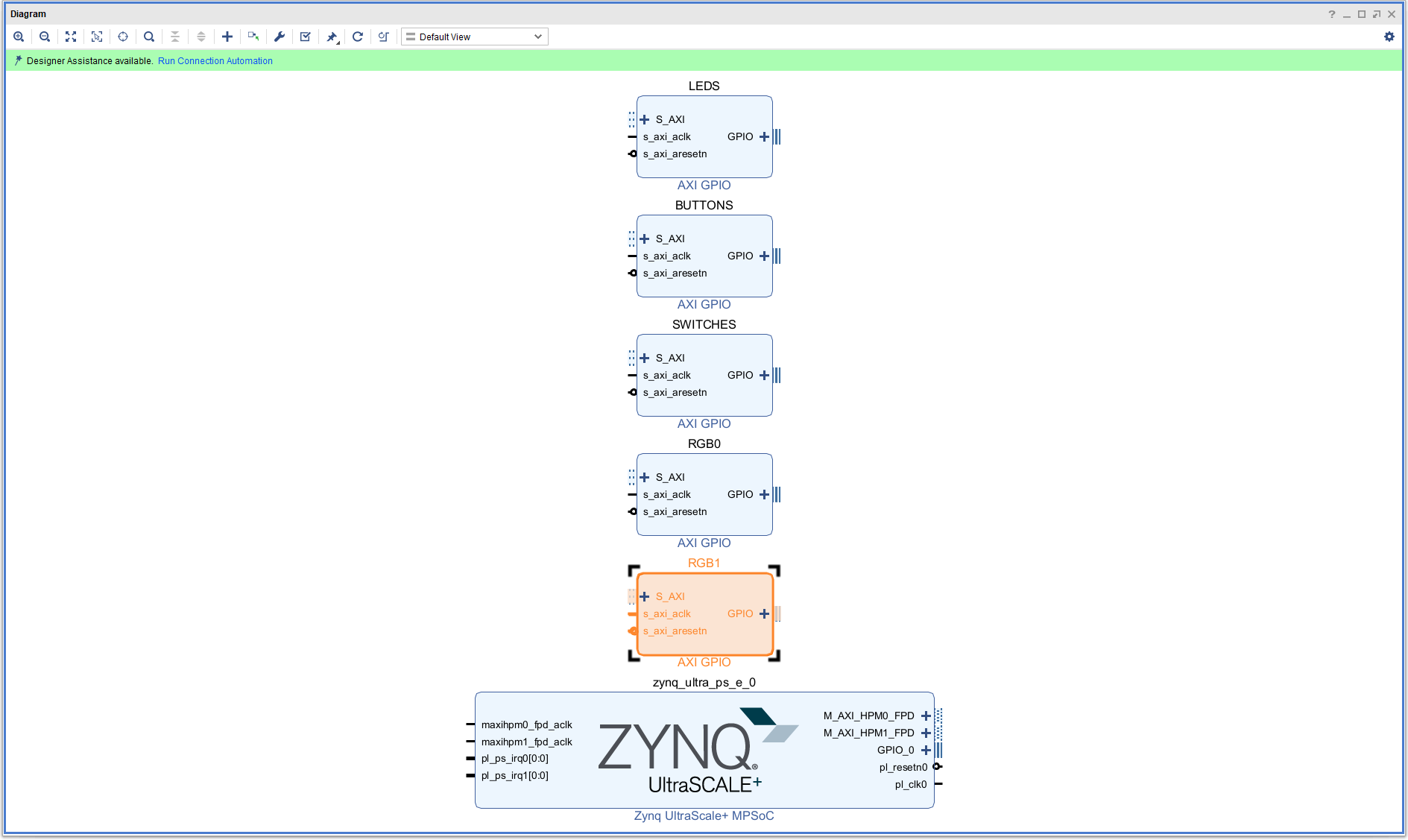Click the pin/optimize routing toolbar icon

pos(332,37)
